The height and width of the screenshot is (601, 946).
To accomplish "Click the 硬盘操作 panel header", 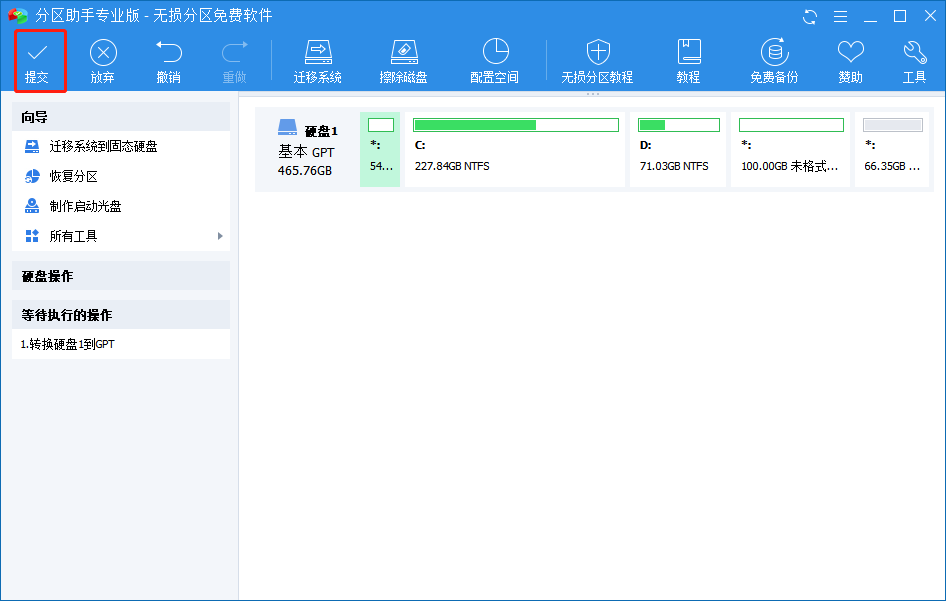I will point(121,276).
